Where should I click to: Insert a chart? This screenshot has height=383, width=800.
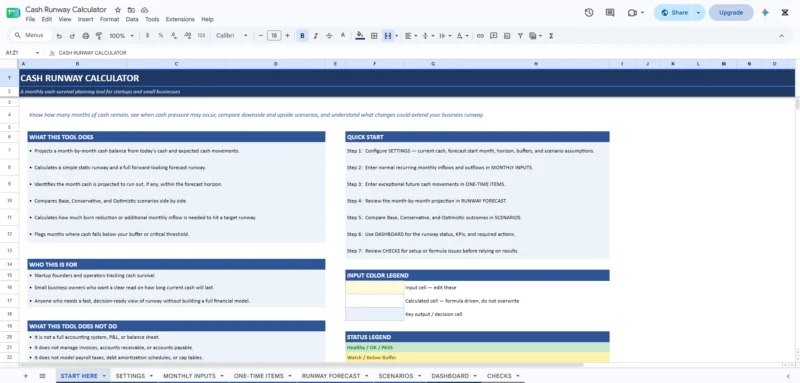click(507, 36)
